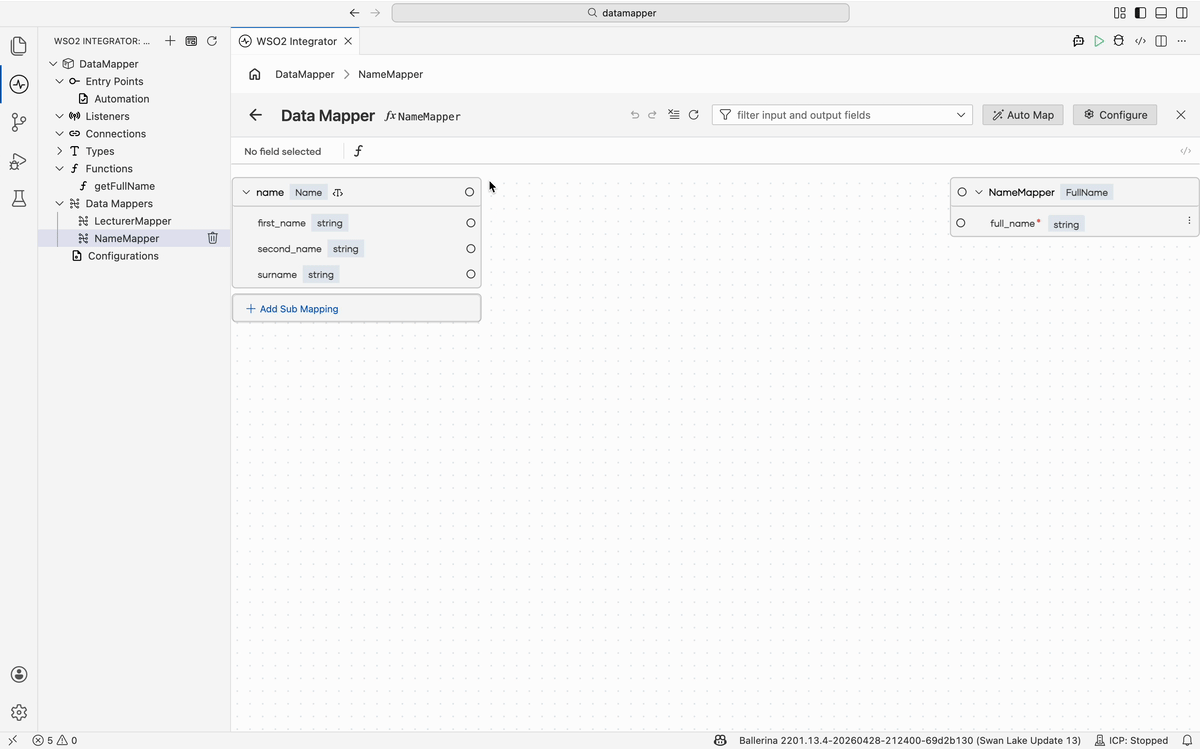Collapse the Entry Points node

click(x=60, y=81)
